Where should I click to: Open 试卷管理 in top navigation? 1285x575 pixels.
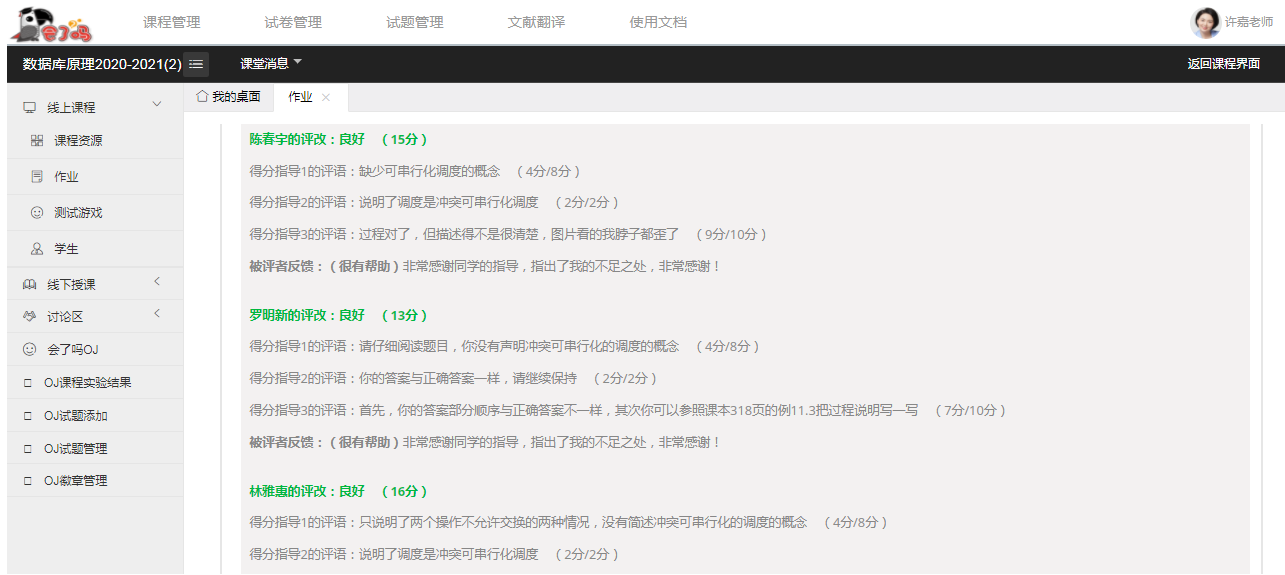coord(293,22)
